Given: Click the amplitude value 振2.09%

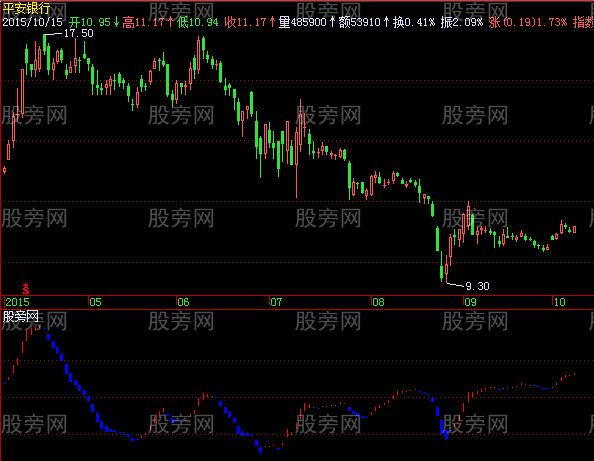Looking at the screenshot, I should [462, 22].
